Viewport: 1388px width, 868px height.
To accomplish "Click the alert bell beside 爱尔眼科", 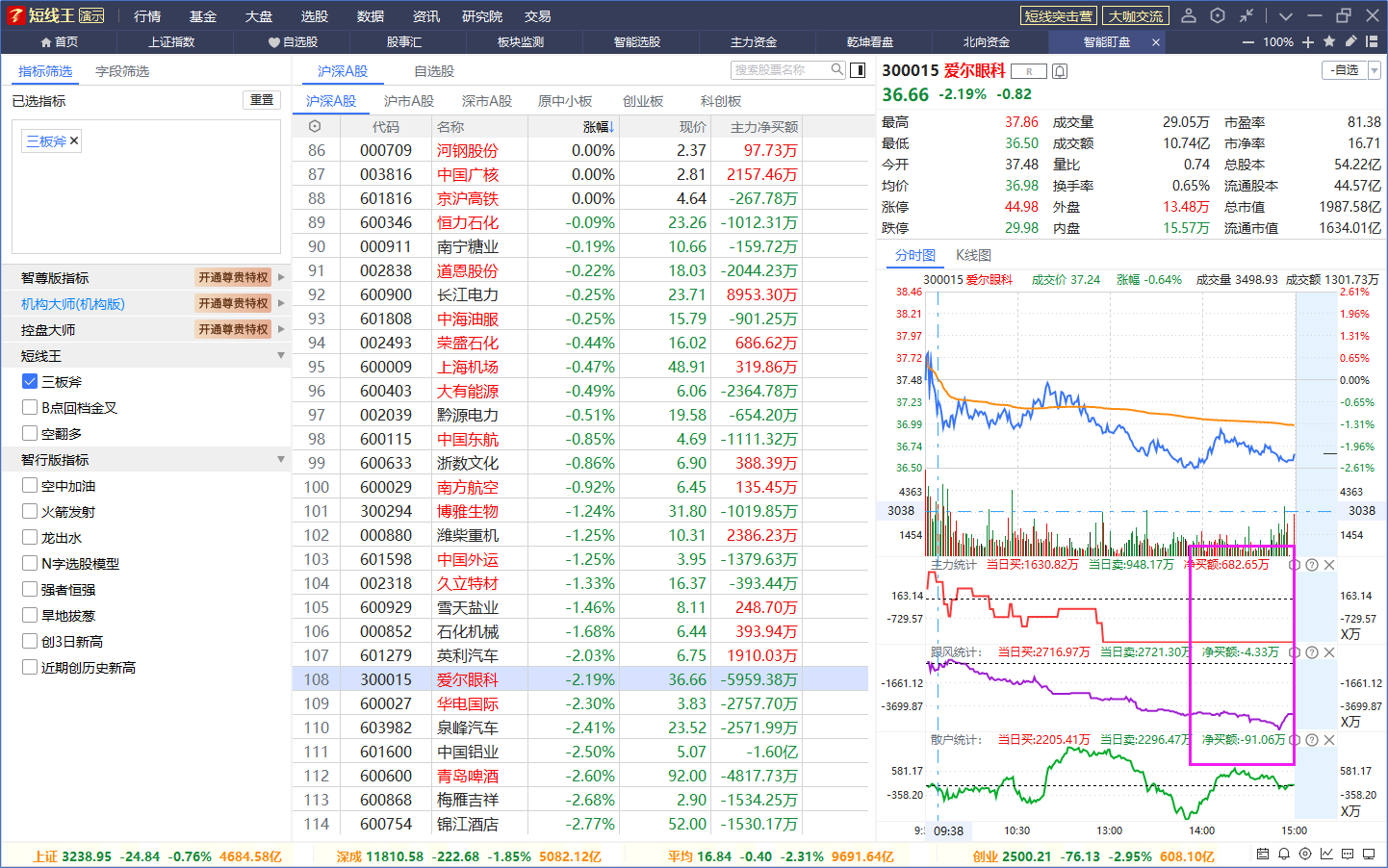I will 1060,71.
